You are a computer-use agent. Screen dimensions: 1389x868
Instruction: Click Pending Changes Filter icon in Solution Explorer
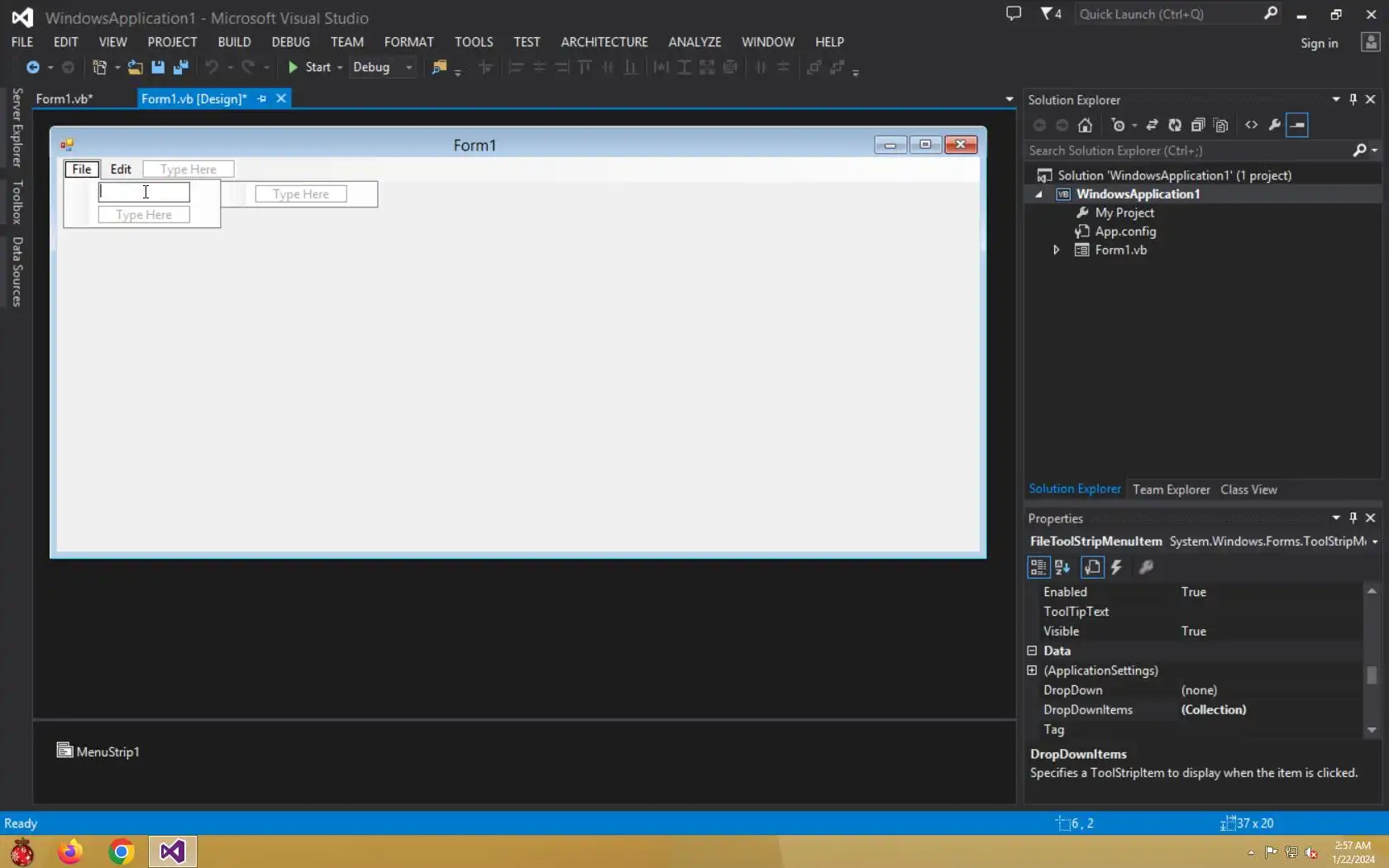click(1119, 125)
